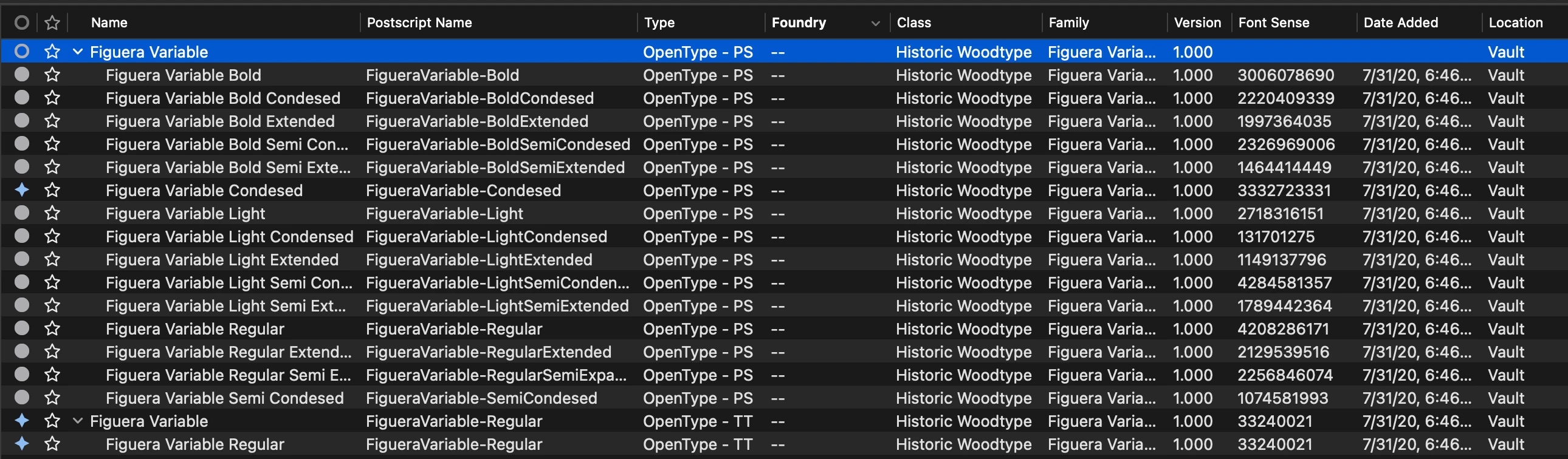1568x459 pixels.
Task: Sort by Family column
Action: (x=1068, y=23)
